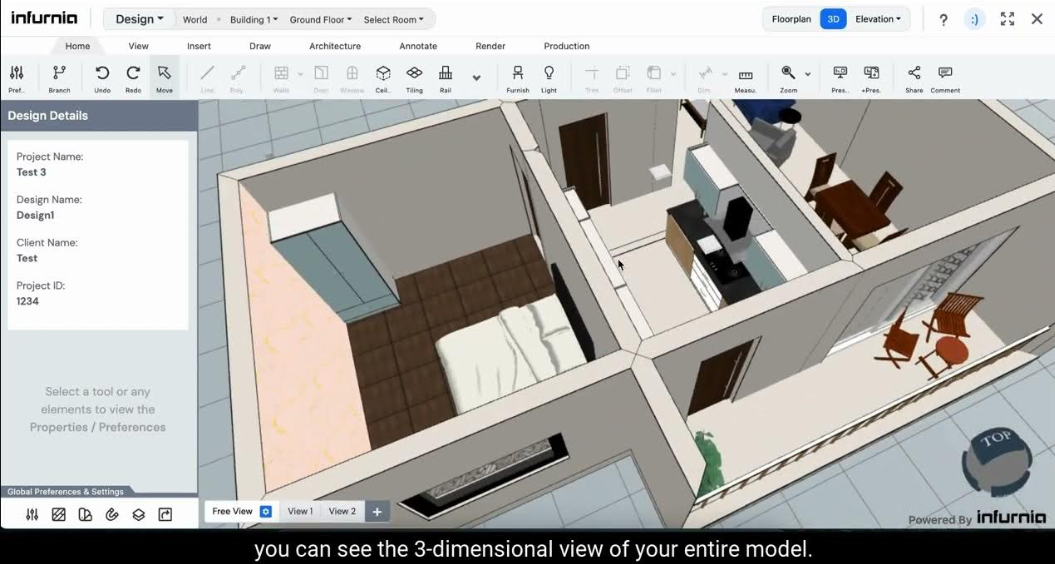Open the sliders settings icon in bottom bar
Image resolution: width=1055 pixels, height=564 pixels.
pos(32,515)
